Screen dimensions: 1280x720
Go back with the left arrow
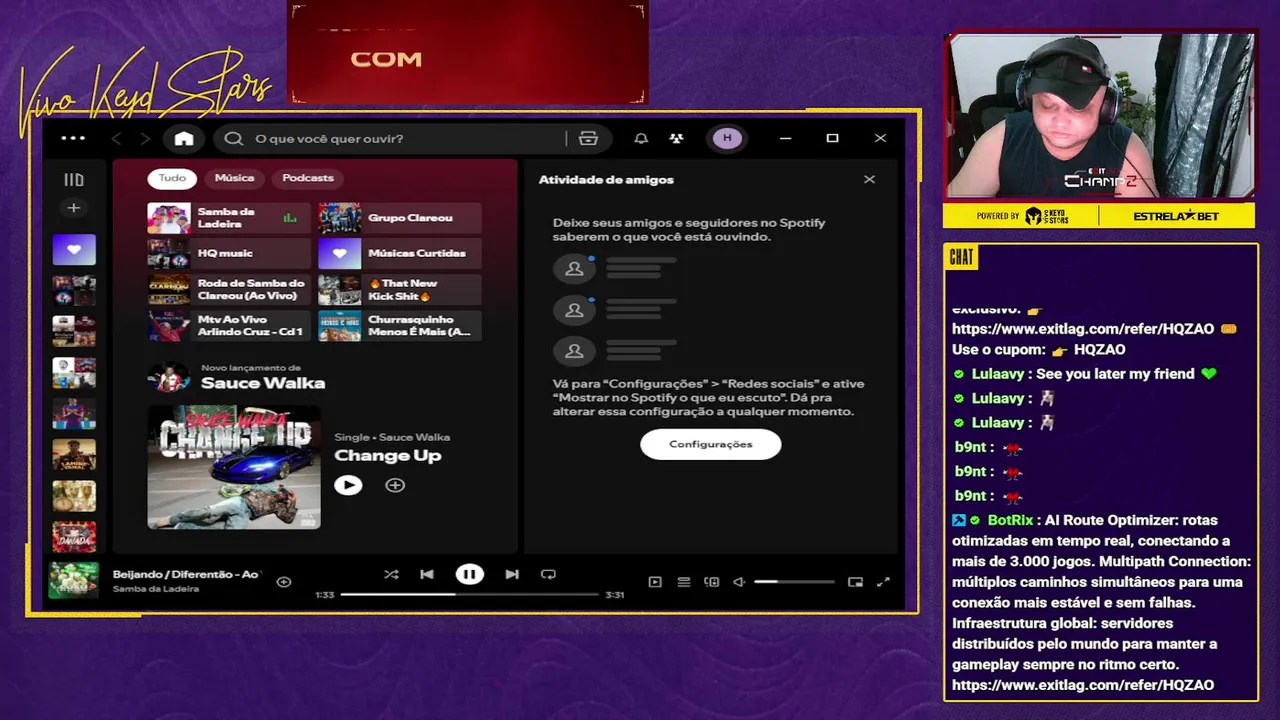coord(116,138)
